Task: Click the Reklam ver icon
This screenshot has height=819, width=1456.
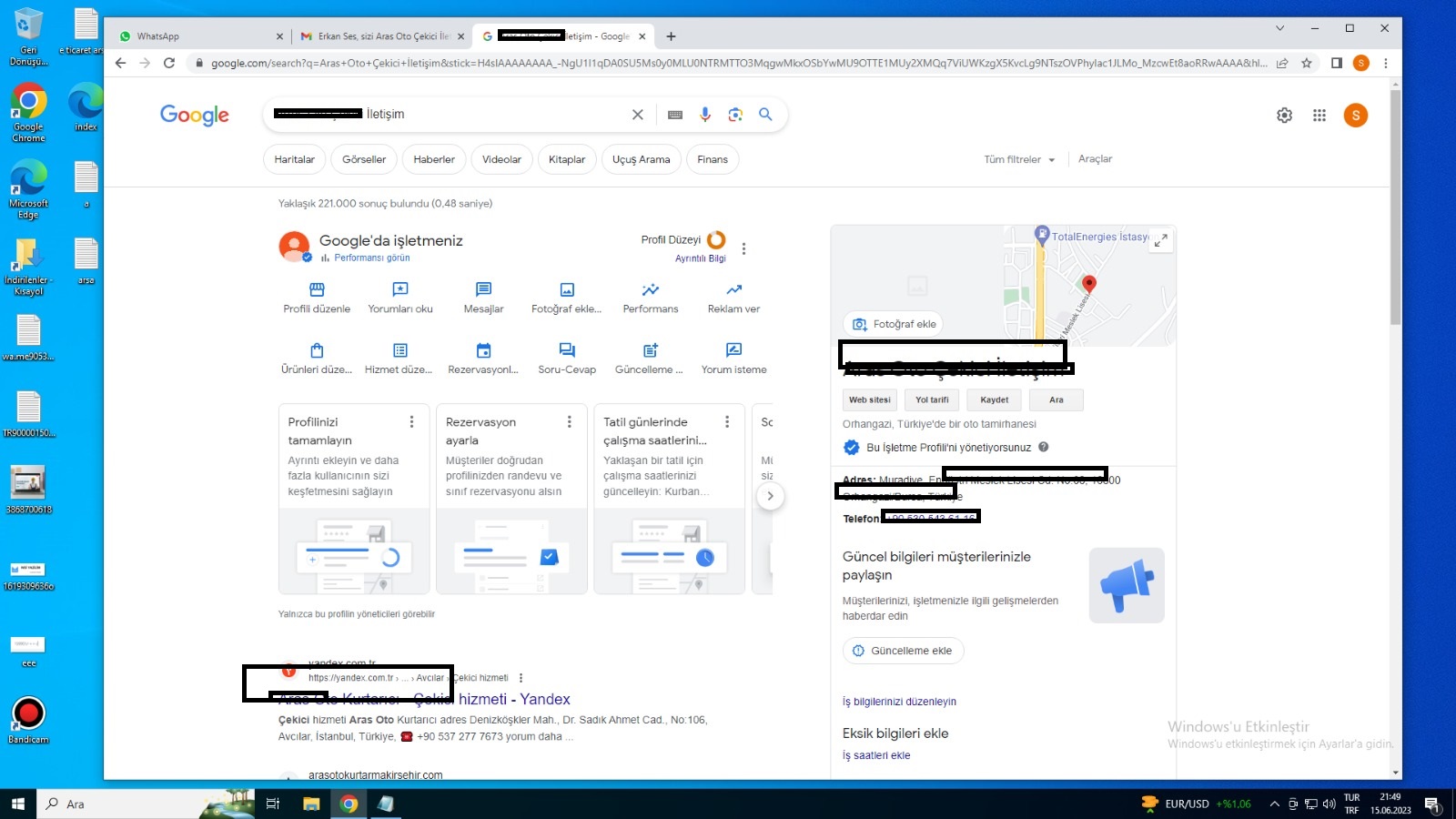Action: pyautogui.click(x=733, y=290)
